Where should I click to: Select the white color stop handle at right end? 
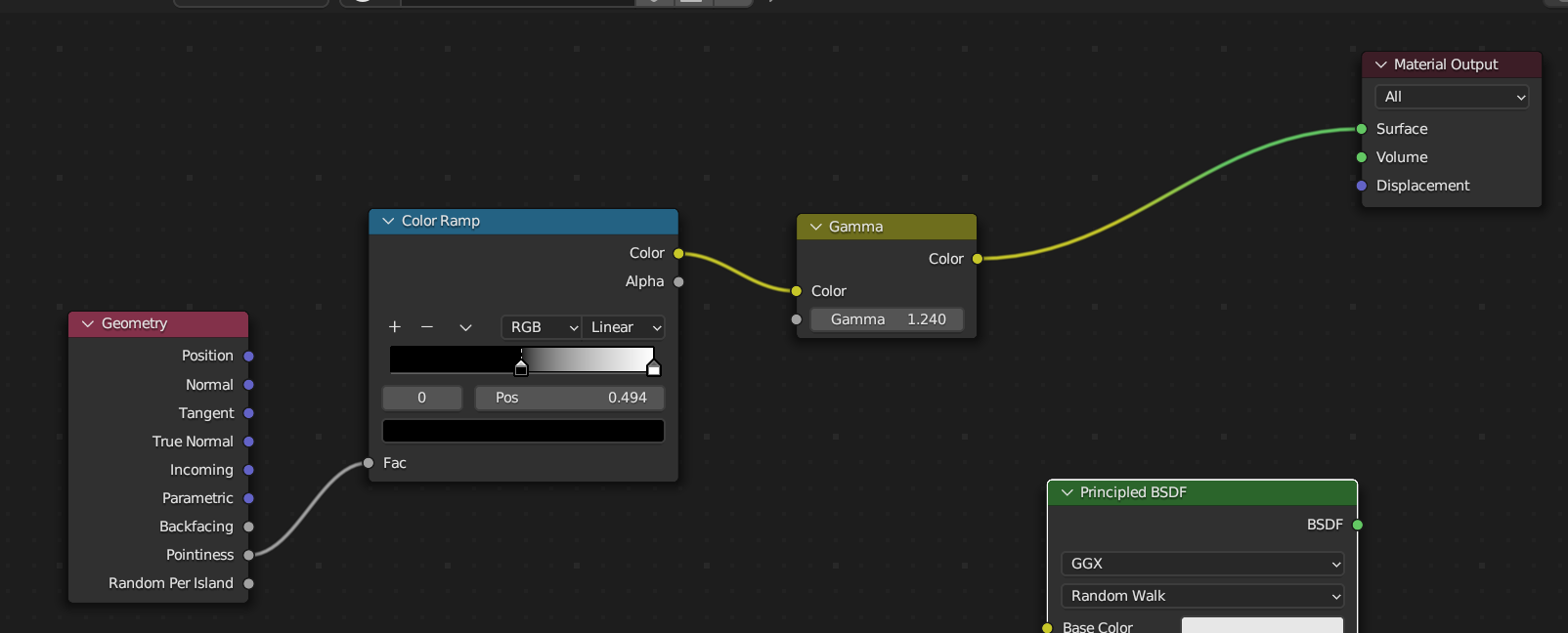tap(654, 367)
